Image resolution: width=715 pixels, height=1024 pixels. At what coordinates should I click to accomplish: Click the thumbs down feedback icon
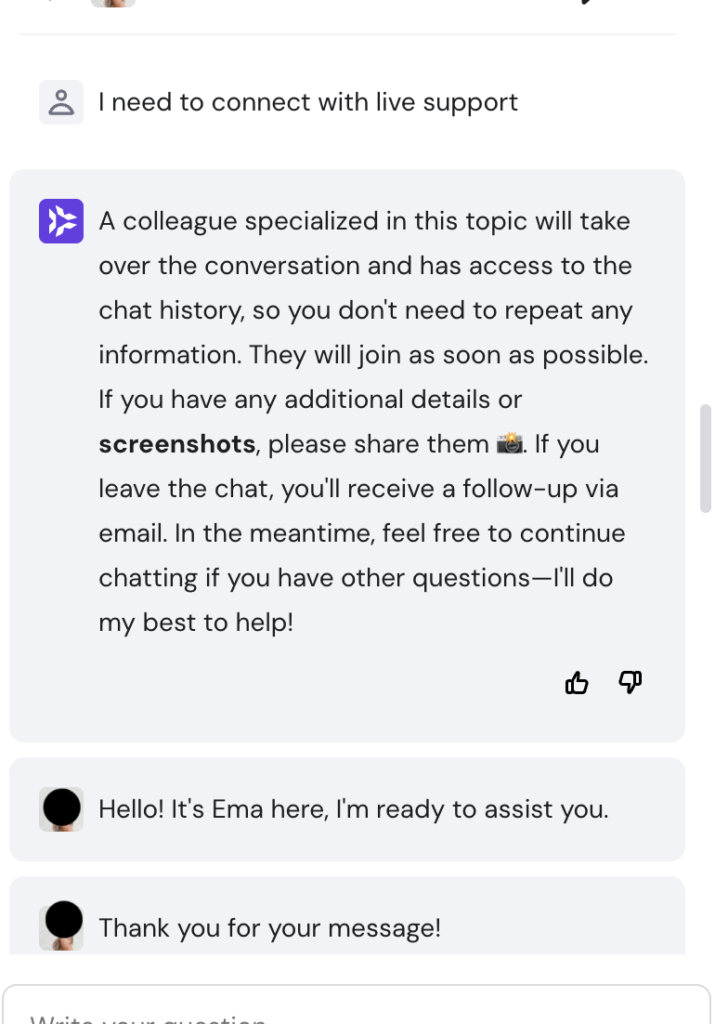click(x=630, y=682)
